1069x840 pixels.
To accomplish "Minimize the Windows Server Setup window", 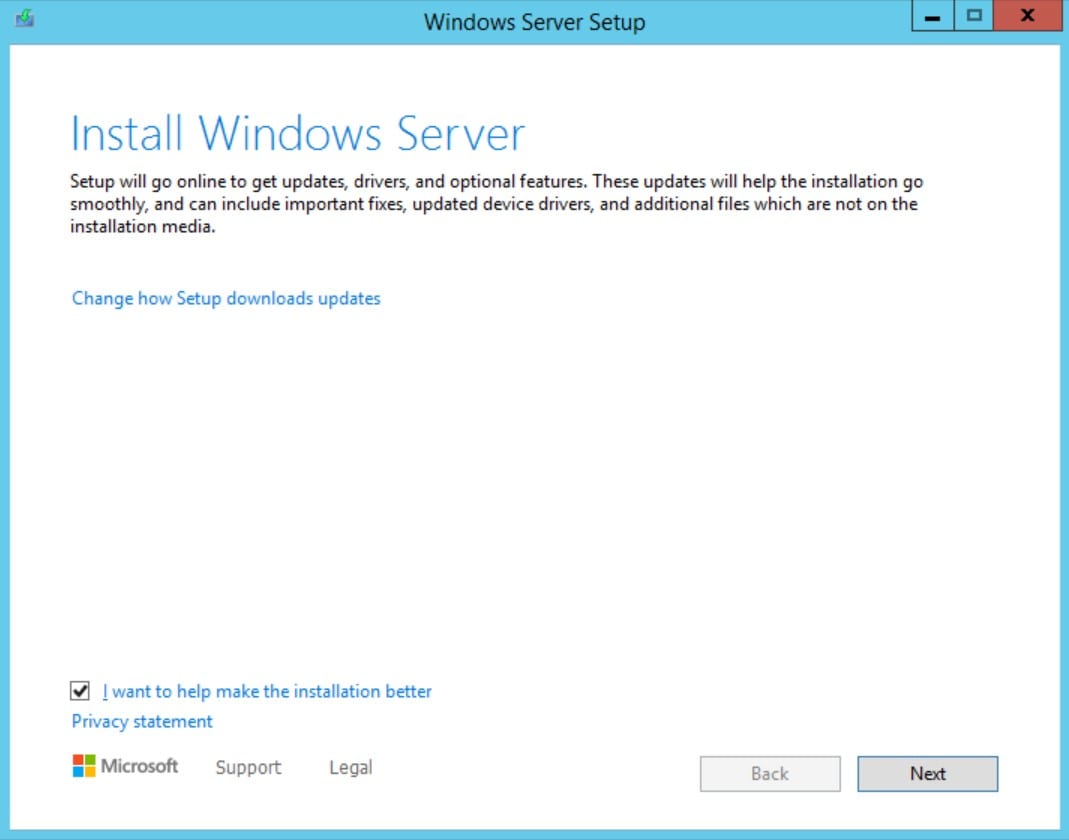I will pyautogui.click(x=933, y=16).
